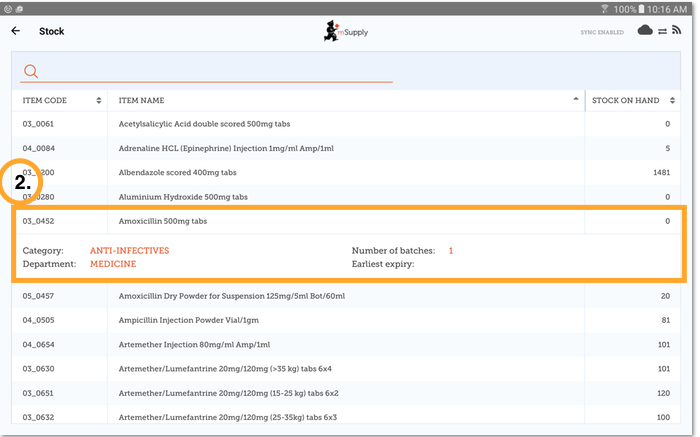Screen dimensions: 700x437
Task: Tap the cloud sync icon
Action: [x=645, y=31]
